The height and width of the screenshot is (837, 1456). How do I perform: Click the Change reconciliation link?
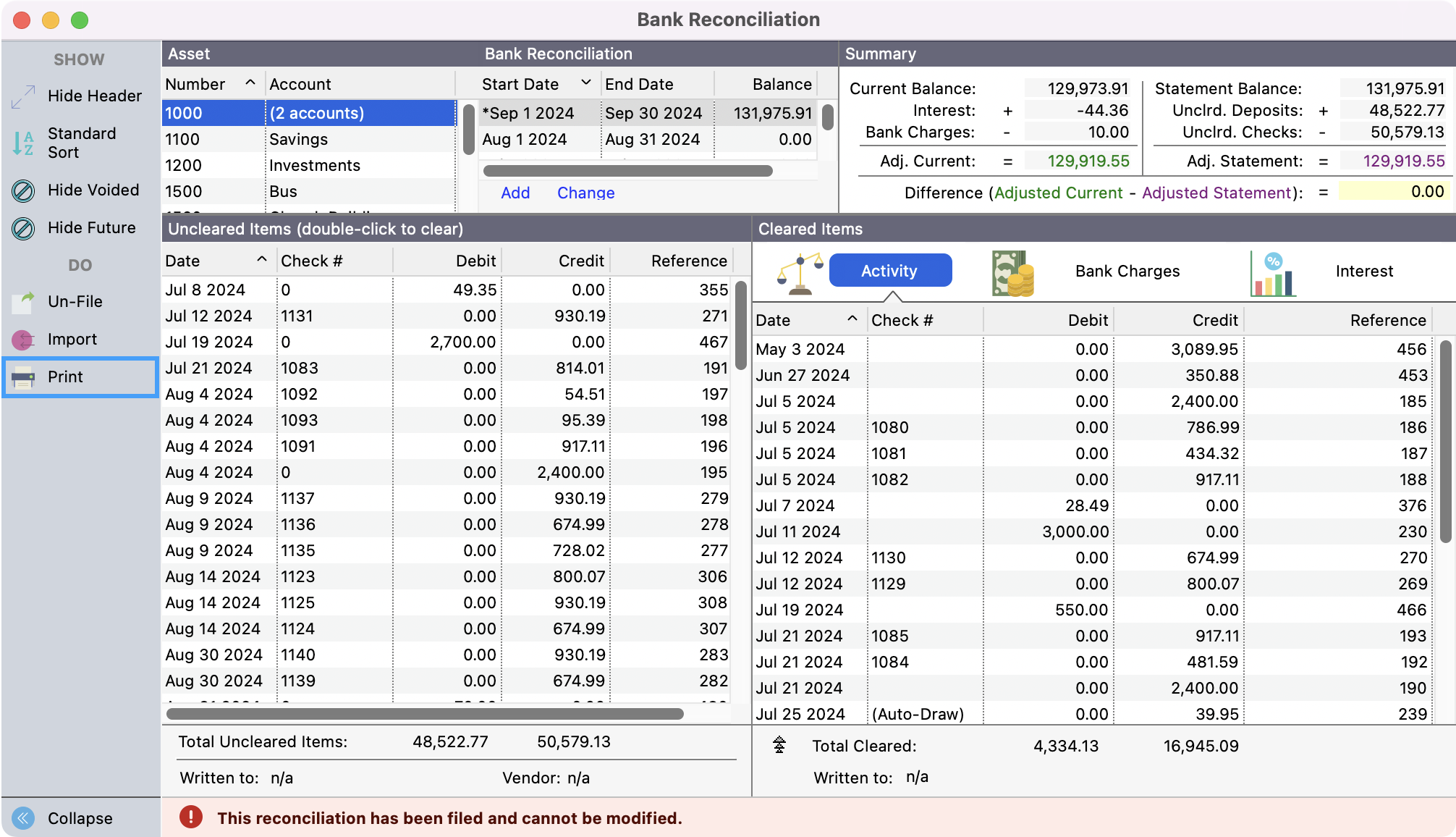585,193
